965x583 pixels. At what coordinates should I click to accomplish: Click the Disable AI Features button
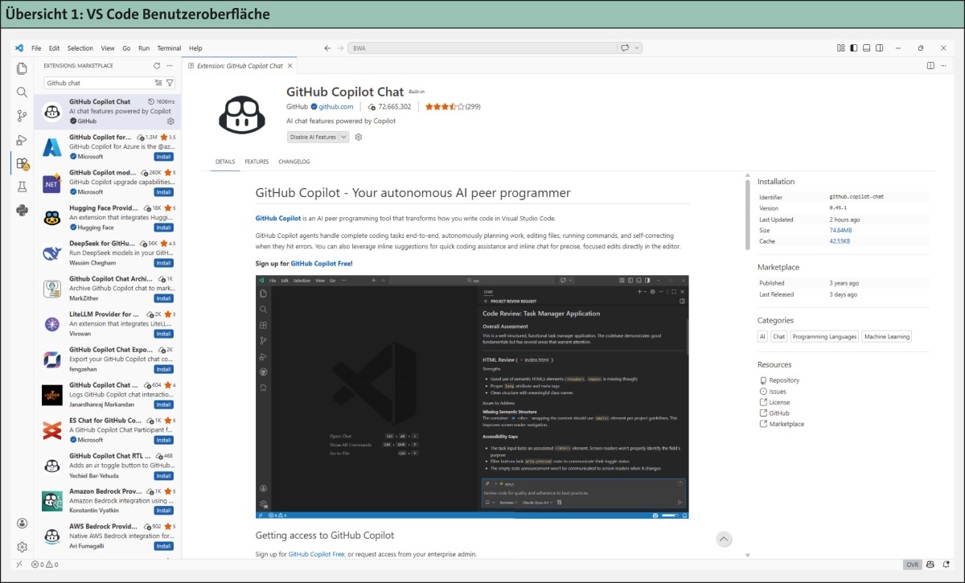point(313,137)
